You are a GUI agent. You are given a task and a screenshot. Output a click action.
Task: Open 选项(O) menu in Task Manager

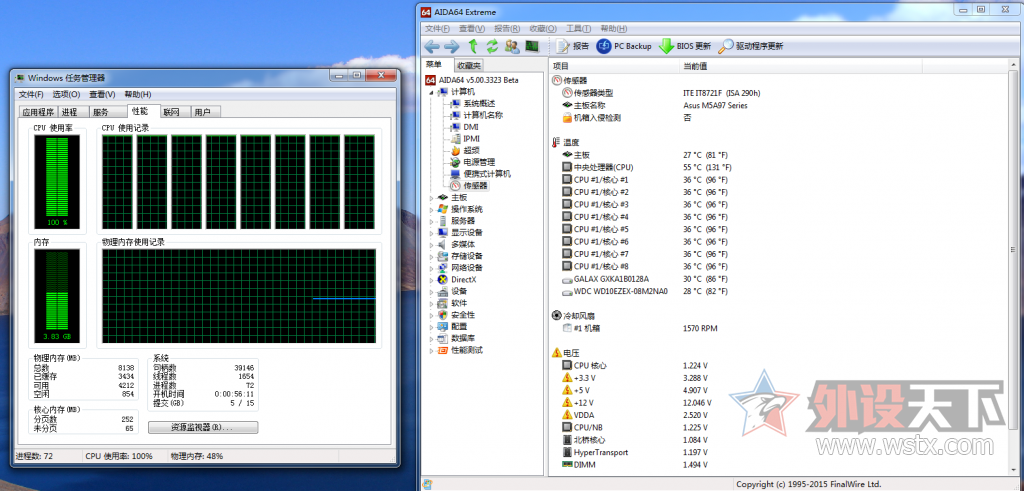click(x=66, y=95)
